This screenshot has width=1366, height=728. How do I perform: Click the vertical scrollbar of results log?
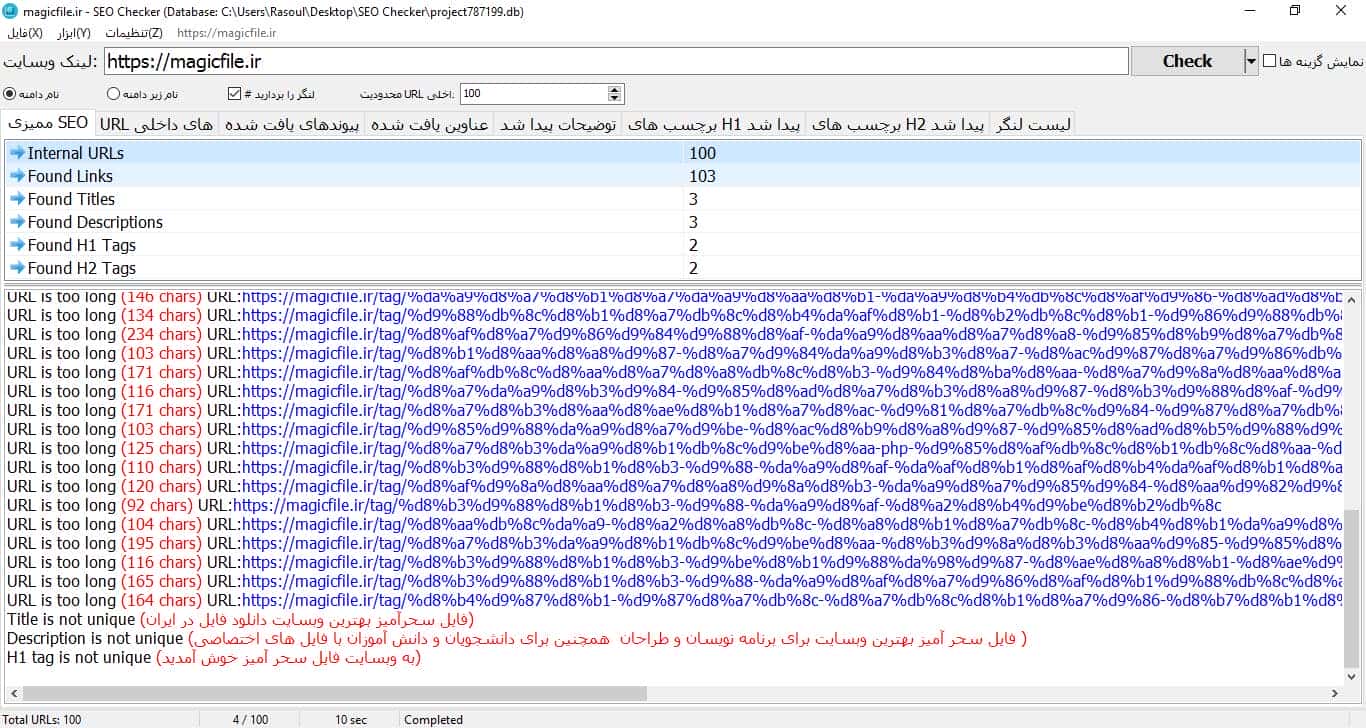click(x=1352, y=487)
